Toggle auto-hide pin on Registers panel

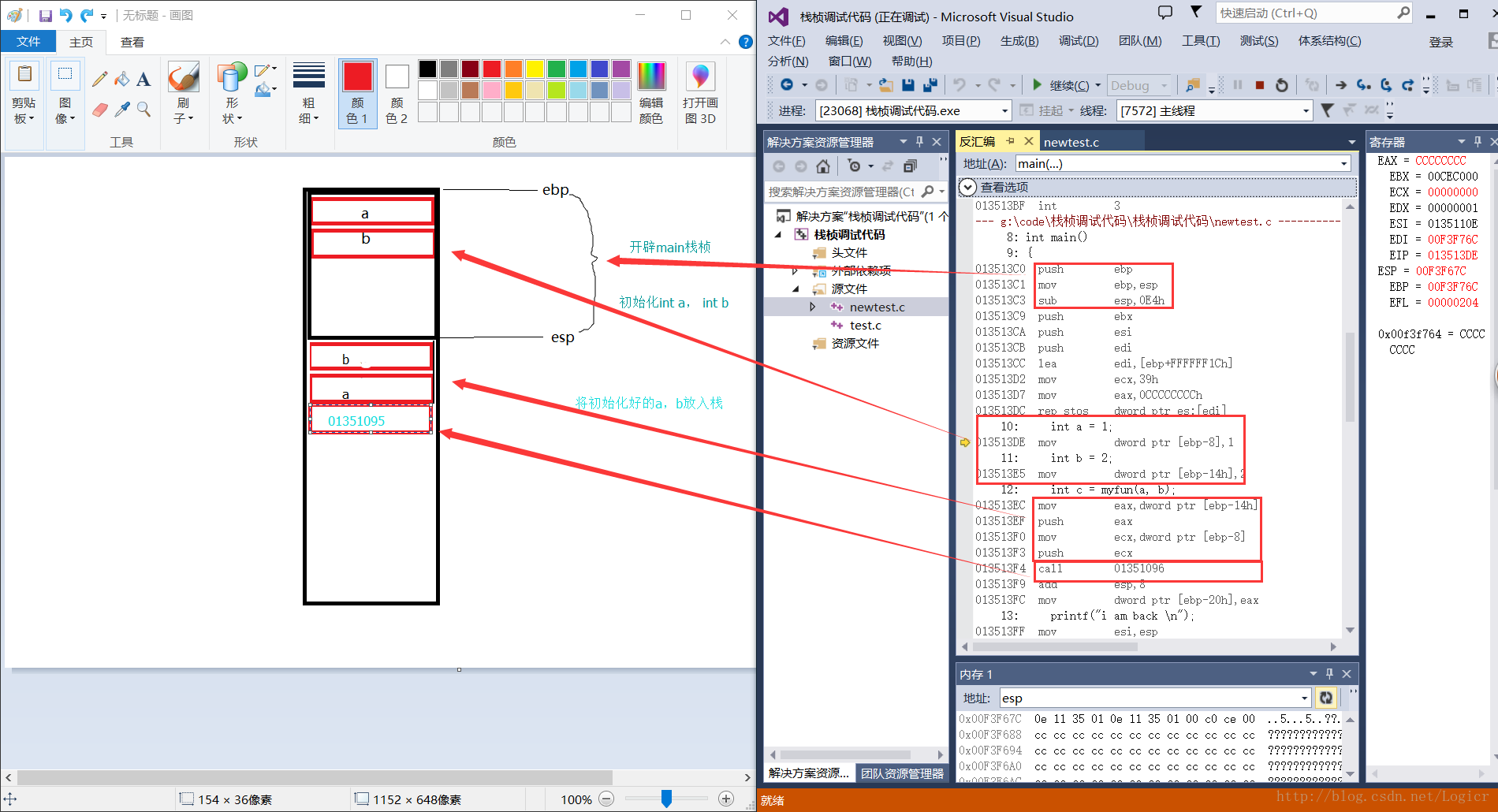[1478, 142]
